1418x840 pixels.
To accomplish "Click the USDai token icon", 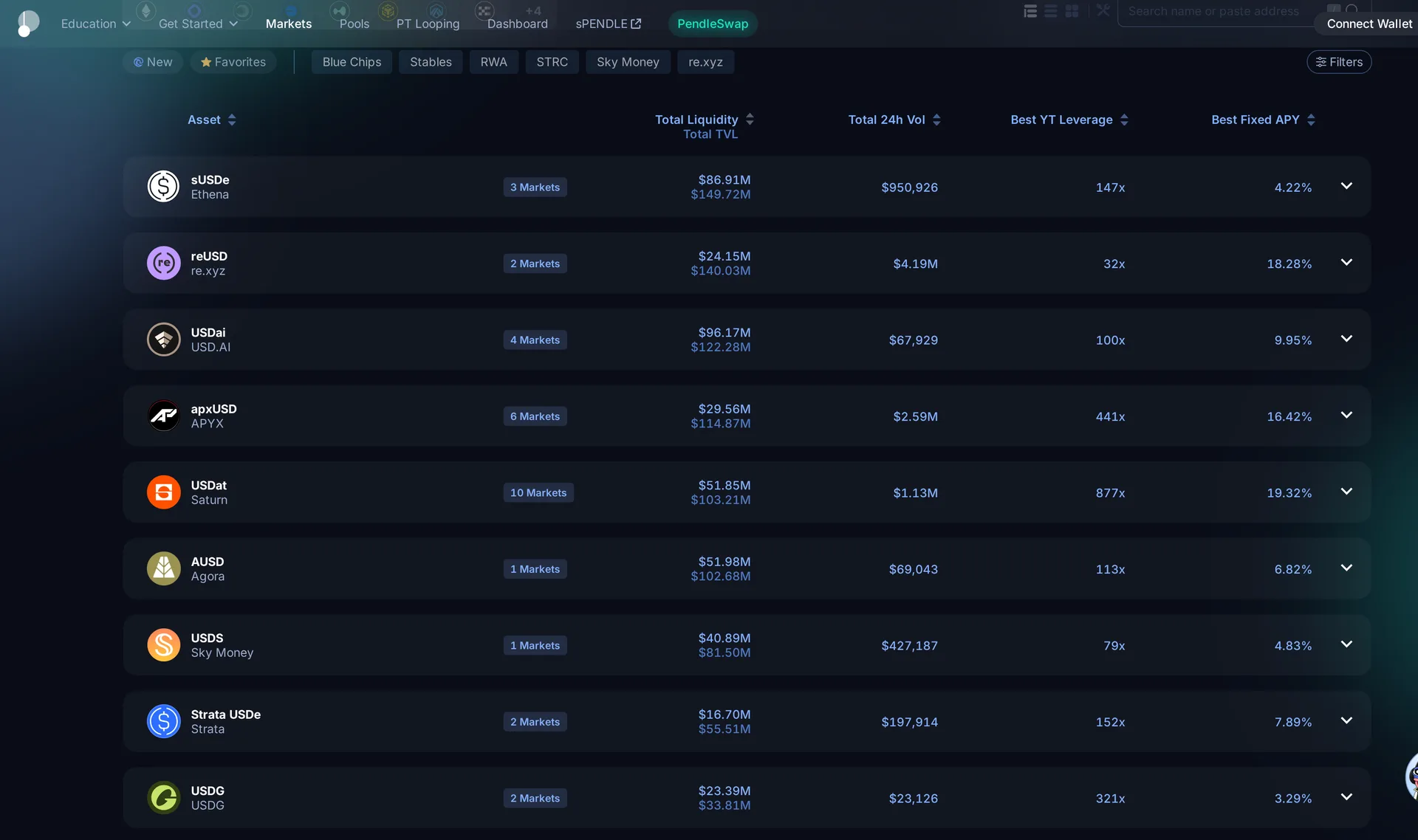I will 163,340.
